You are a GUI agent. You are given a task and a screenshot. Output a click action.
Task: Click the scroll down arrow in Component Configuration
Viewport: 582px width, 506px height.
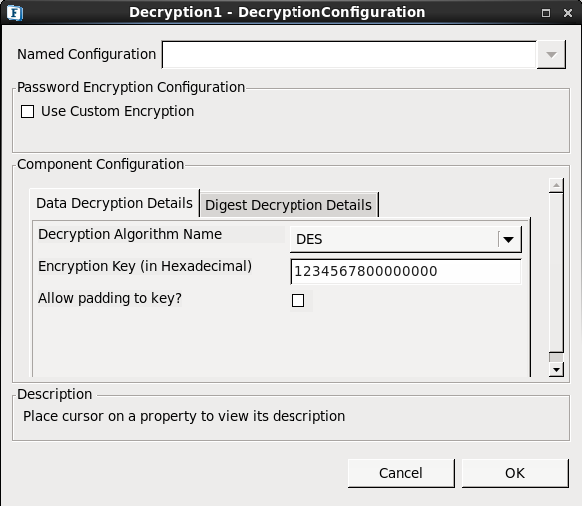click(556, 369)
